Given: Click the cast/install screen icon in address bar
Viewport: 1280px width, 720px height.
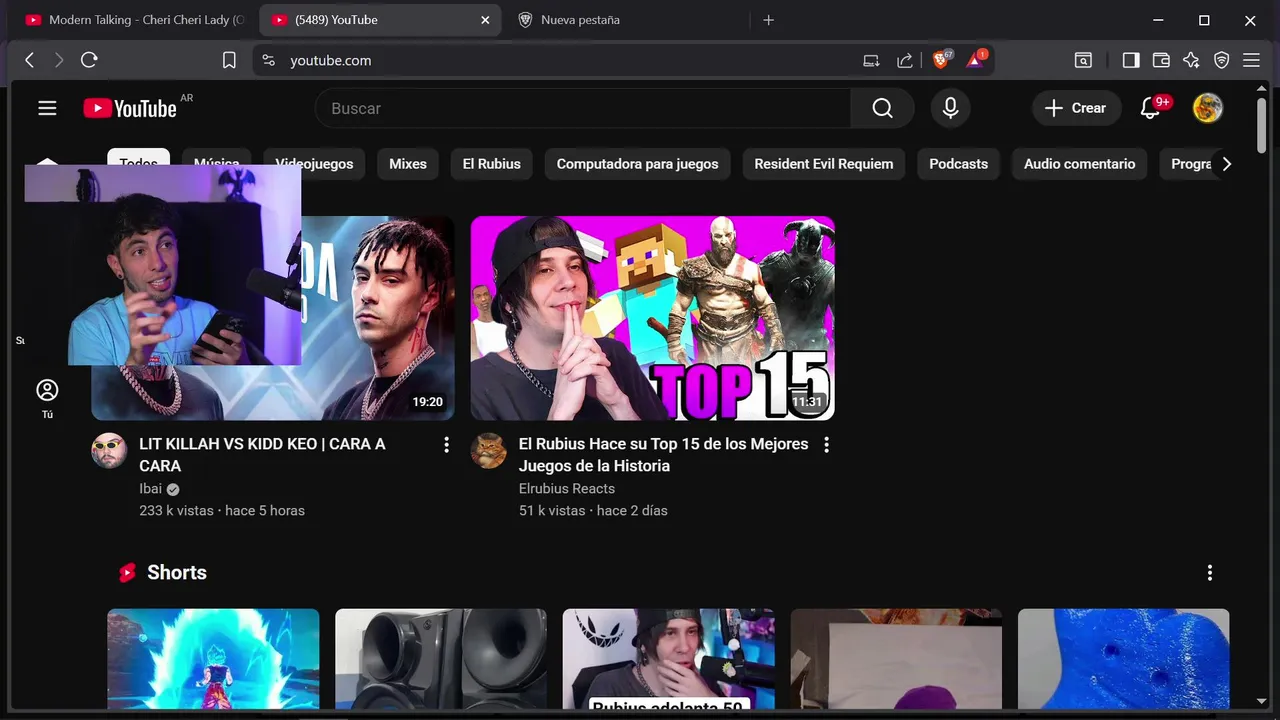Looking at the screenshot, I should pyautogui.click(x=871, y=60).
